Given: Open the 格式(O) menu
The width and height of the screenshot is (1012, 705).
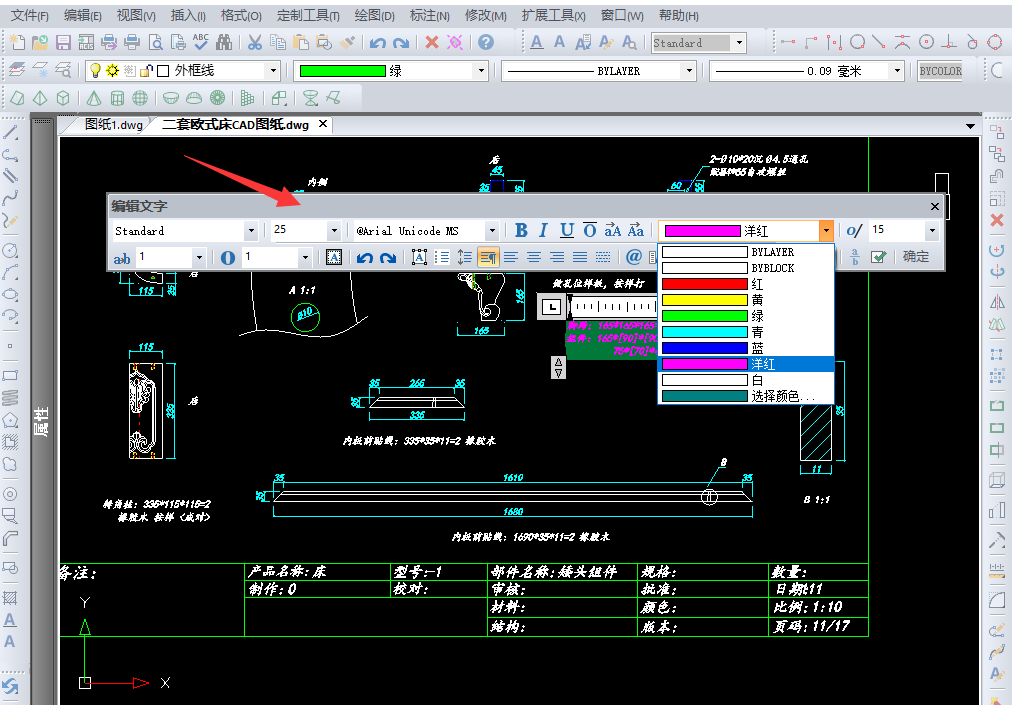Looking at the screenshot, I should pos(241,15).
